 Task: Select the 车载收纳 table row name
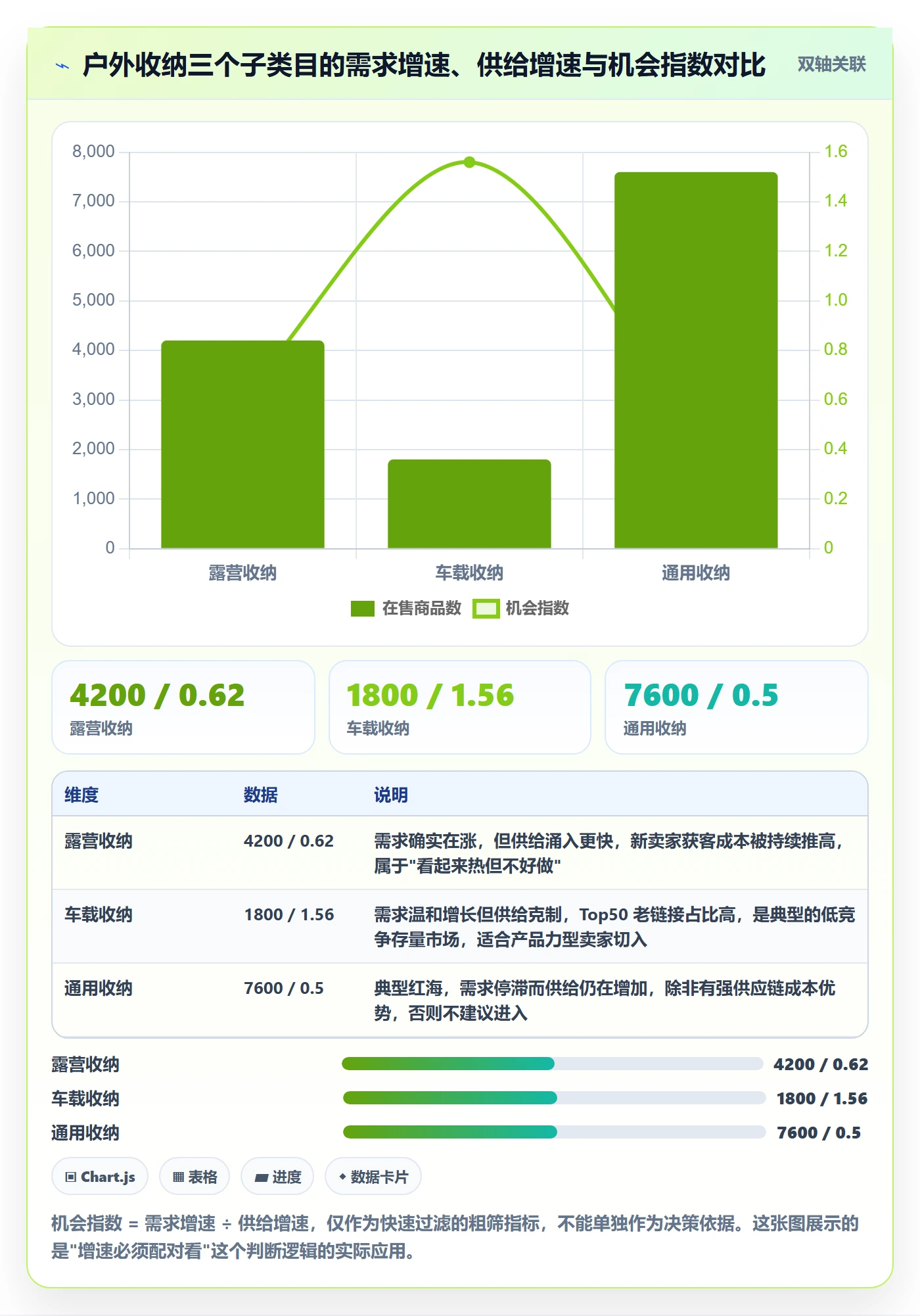[99, 914]
